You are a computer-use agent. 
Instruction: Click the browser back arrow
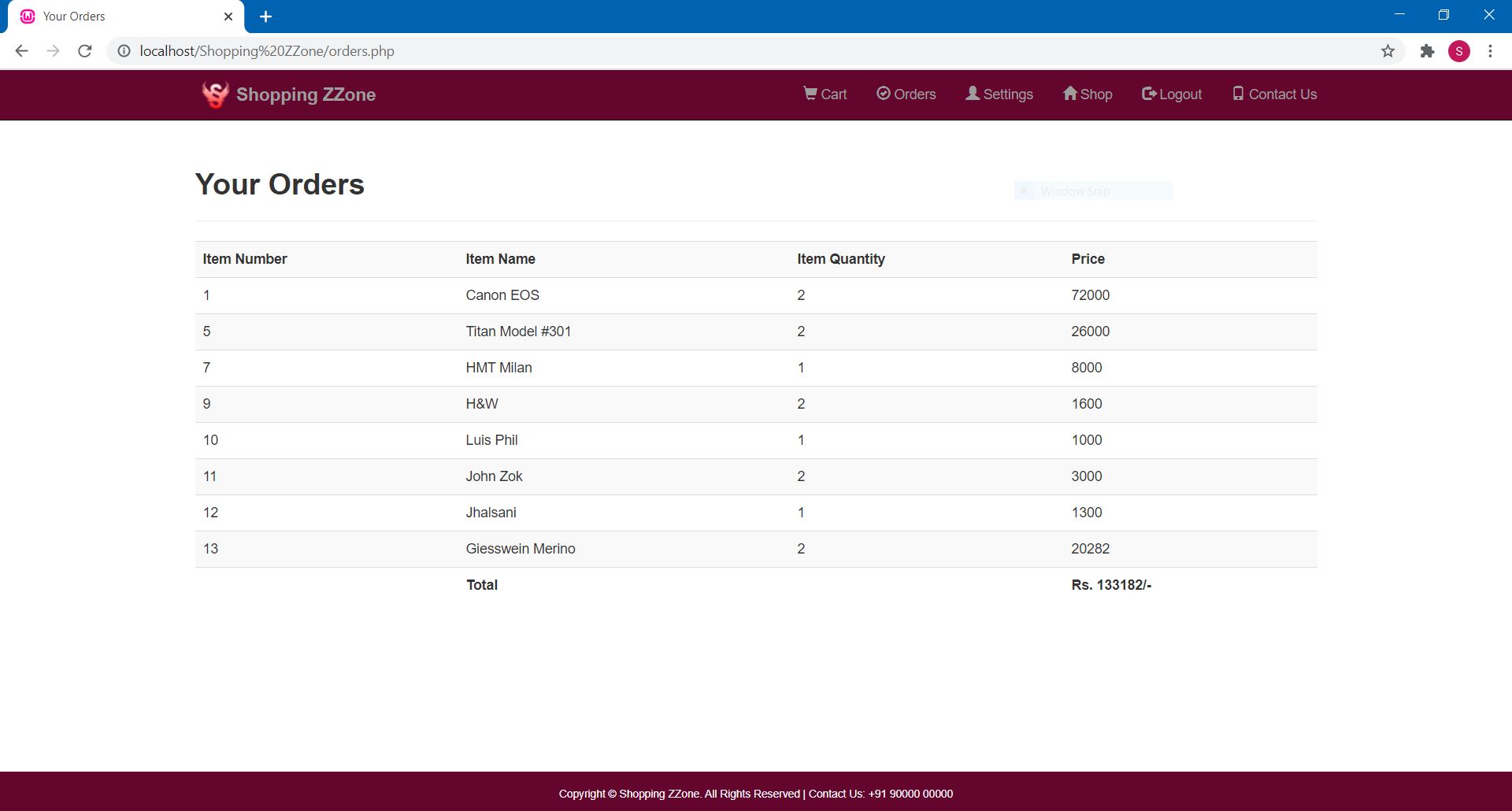pos(21,50)
